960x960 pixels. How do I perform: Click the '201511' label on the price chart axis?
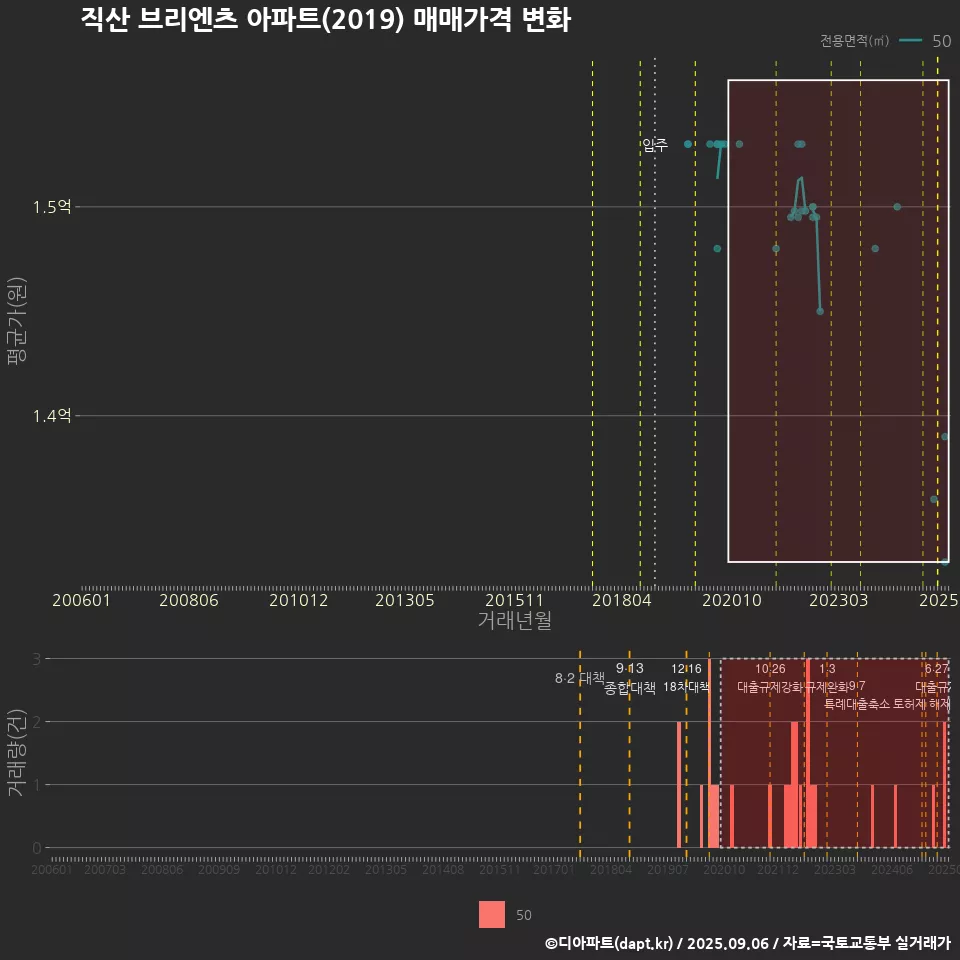[x=514, y=600]
